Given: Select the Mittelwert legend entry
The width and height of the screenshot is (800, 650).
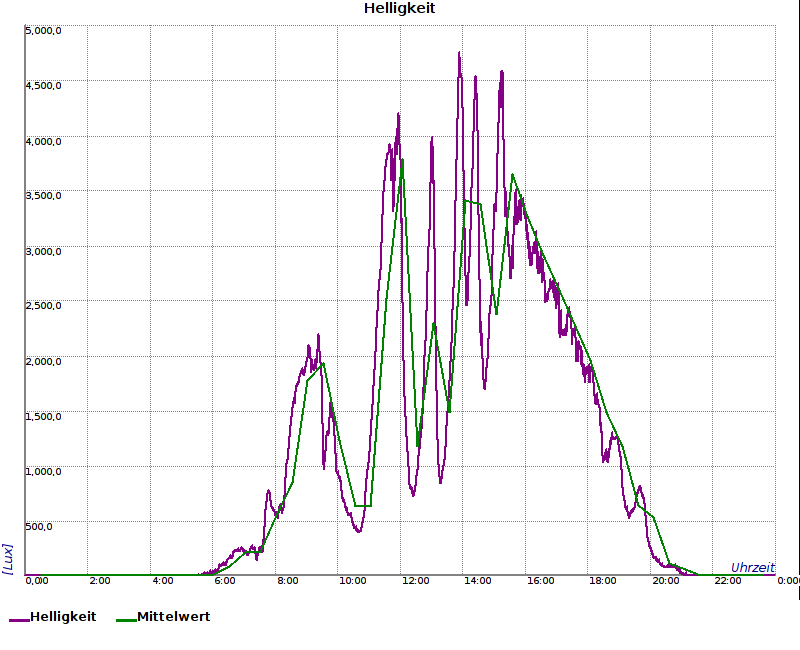Looking at the screenshot, I should [163, 616].
